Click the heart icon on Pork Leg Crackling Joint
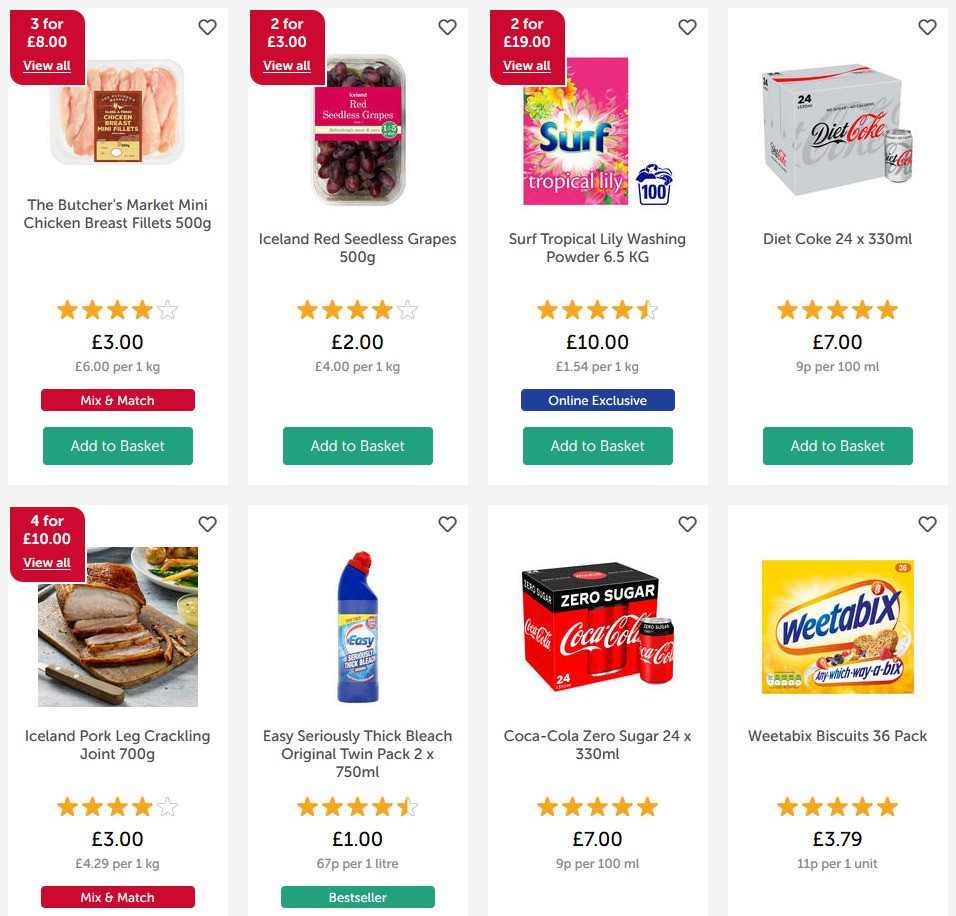Image resolution: width=956 pixels, height=916 pixels. coord(207,524)
